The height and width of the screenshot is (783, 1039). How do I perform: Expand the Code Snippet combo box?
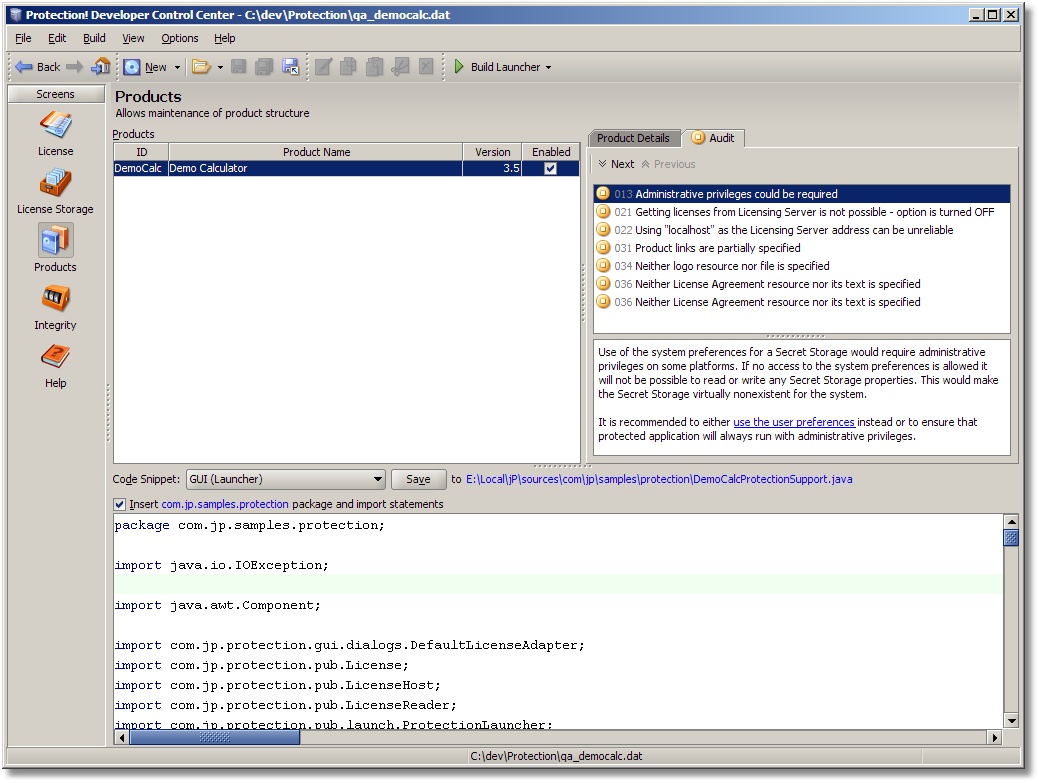point(377,479)
